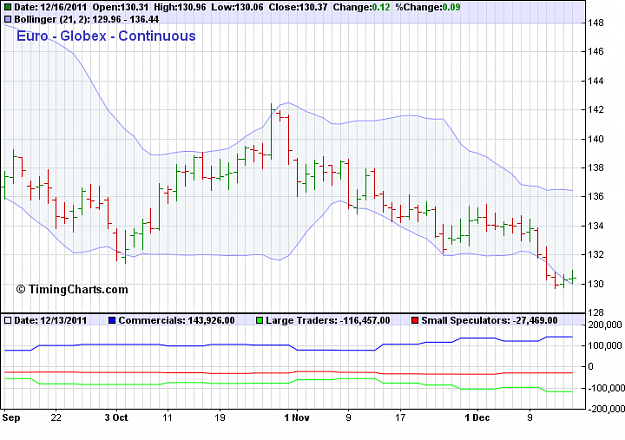This screenshot has width=625, height=440.
Task: Click the 130 price axis label
Action: [596, 284]
